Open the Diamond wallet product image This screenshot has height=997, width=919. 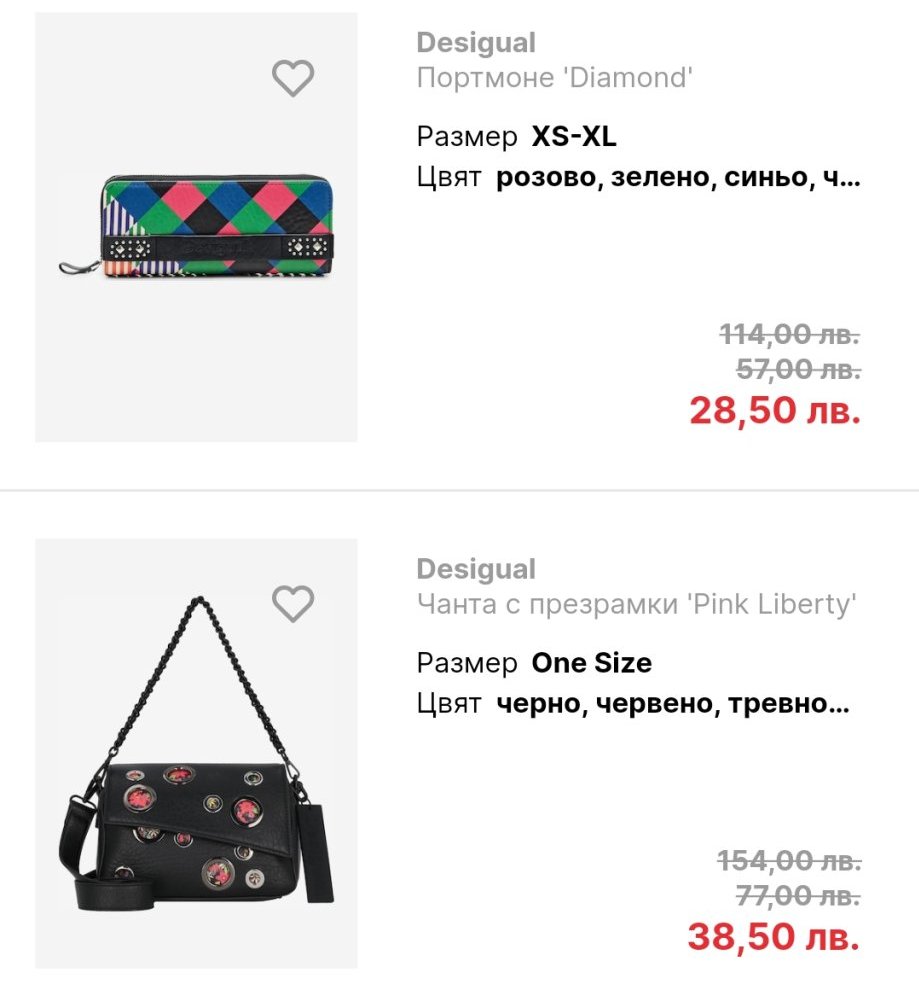(x=196, y=228)
